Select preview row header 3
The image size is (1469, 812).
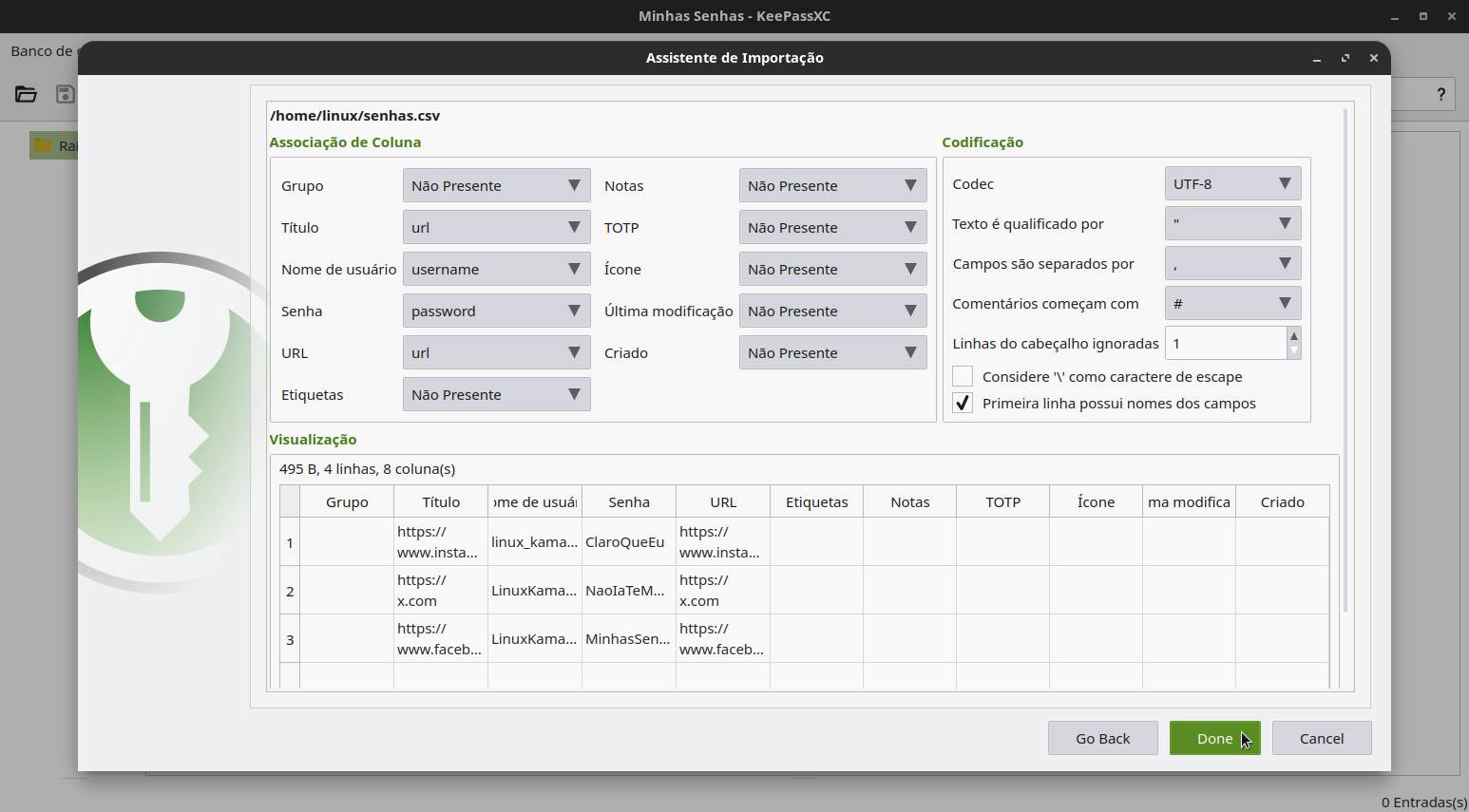tap(290, 639)
